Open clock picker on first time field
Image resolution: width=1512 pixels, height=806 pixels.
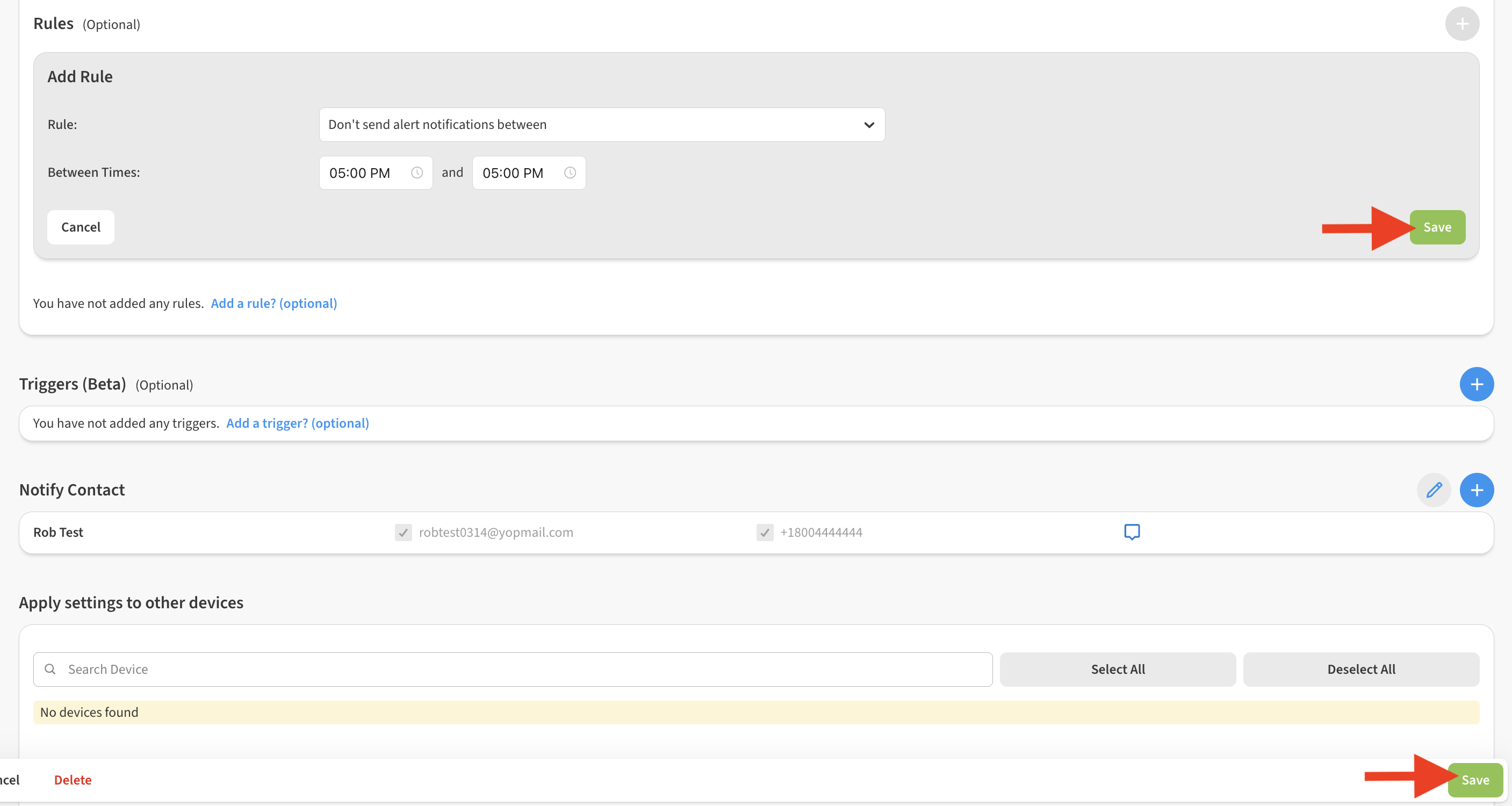coord(417,172)
